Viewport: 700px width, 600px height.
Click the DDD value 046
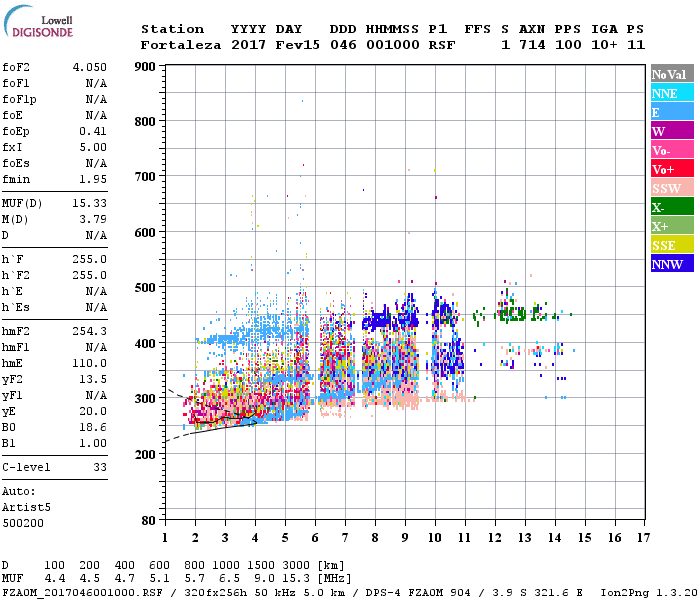(343, 45)
